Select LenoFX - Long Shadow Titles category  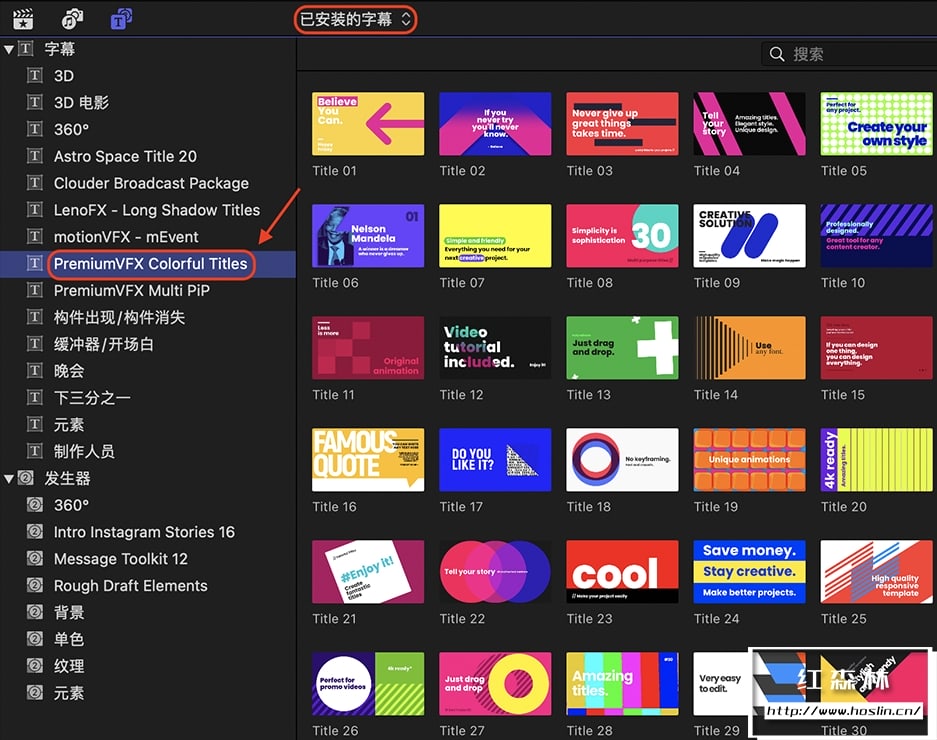(x=148, y=210)
